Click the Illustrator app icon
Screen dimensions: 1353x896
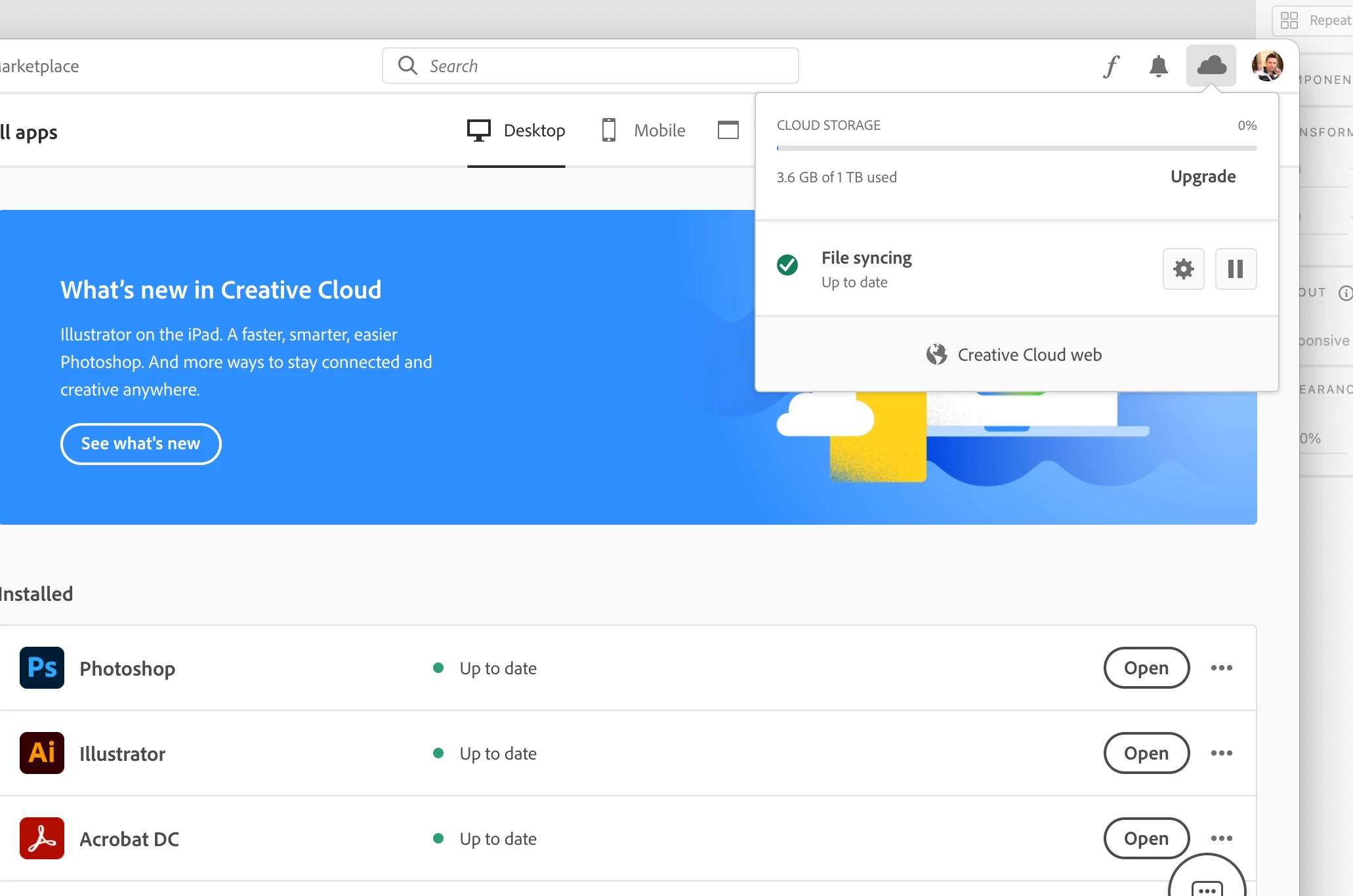(42, 753)
